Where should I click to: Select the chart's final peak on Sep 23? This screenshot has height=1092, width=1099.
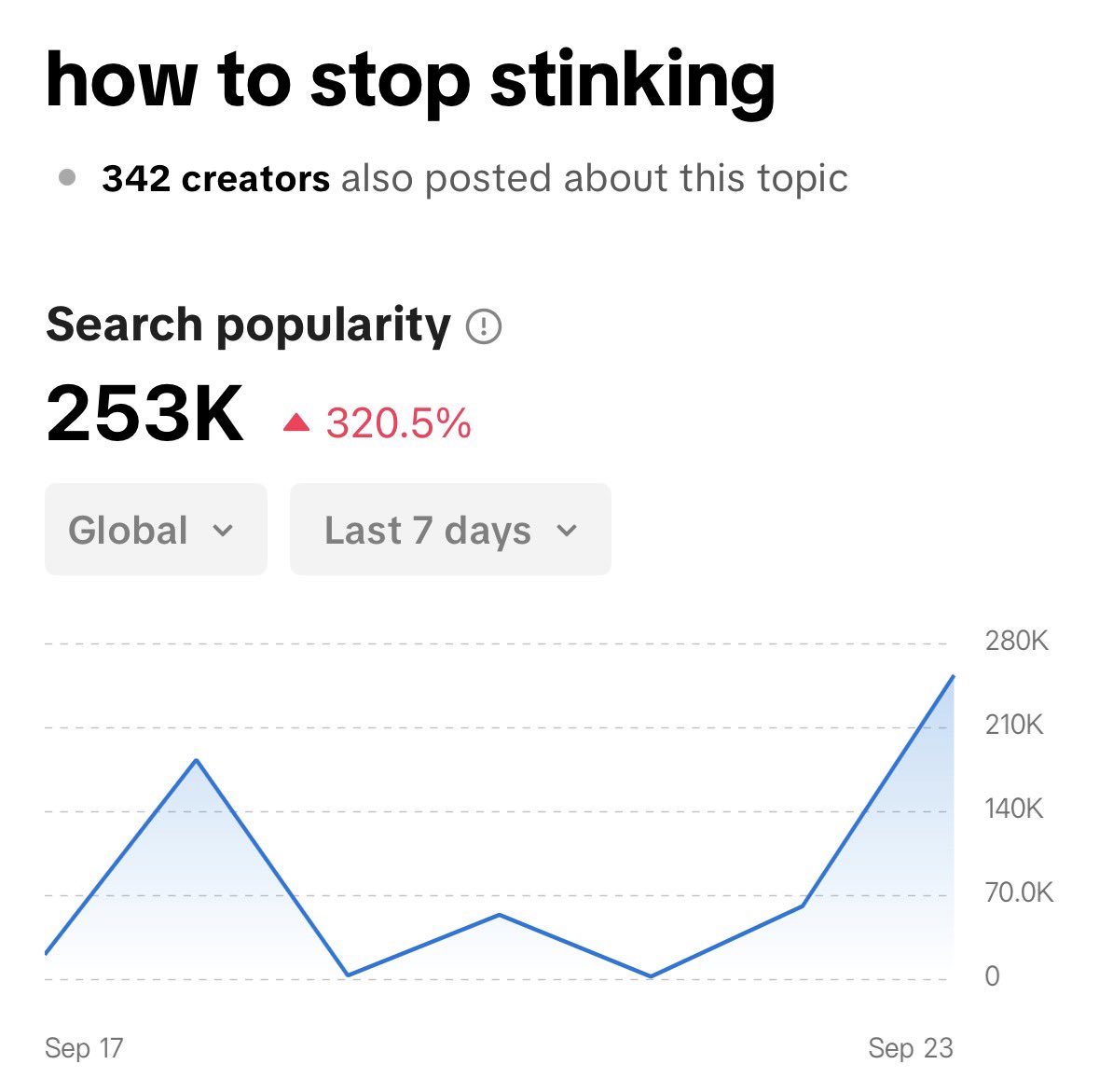[x=953, y=676]
